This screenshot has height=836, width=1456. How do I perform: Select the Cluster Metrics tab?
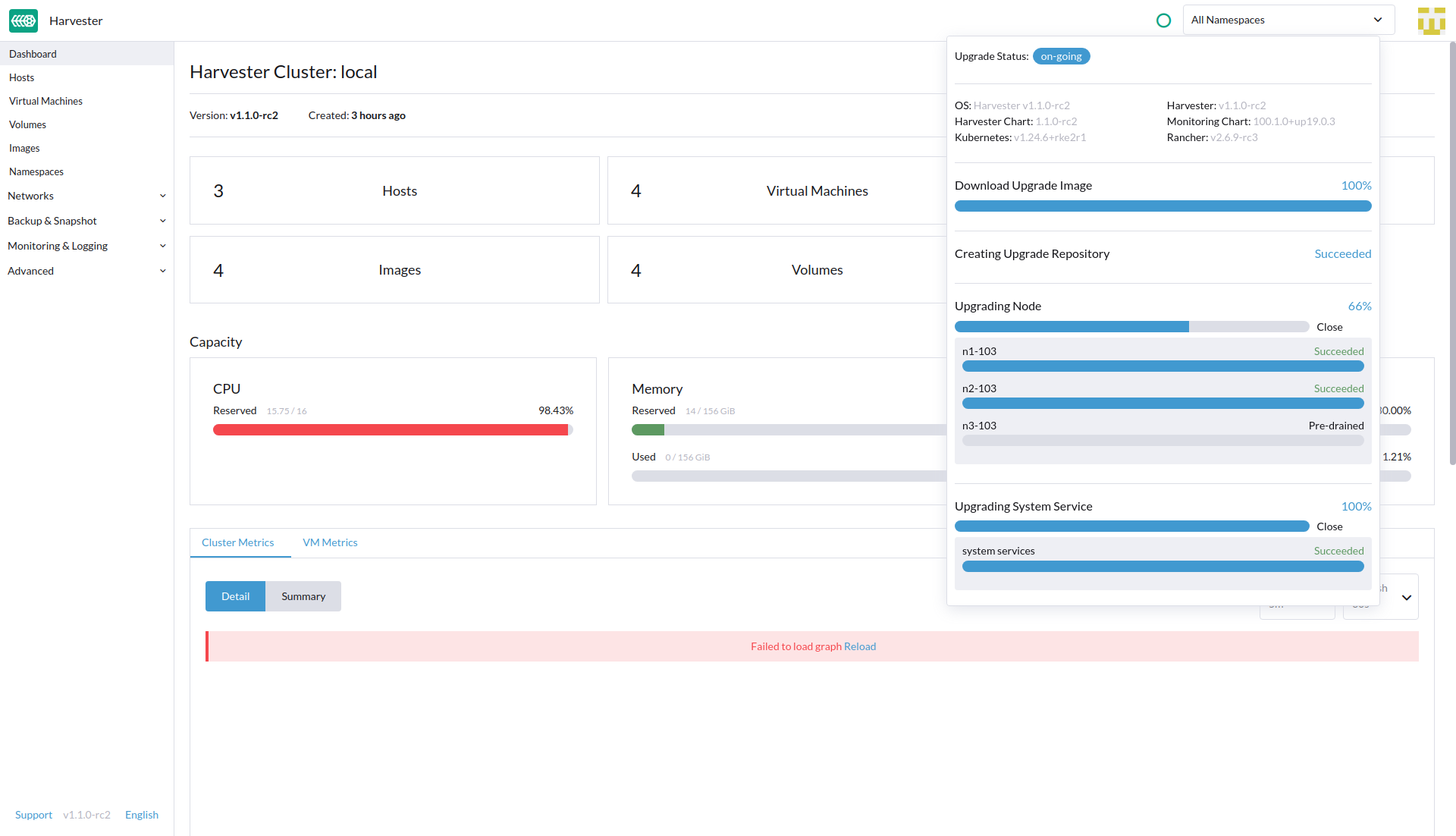click(x=237, y=542)
